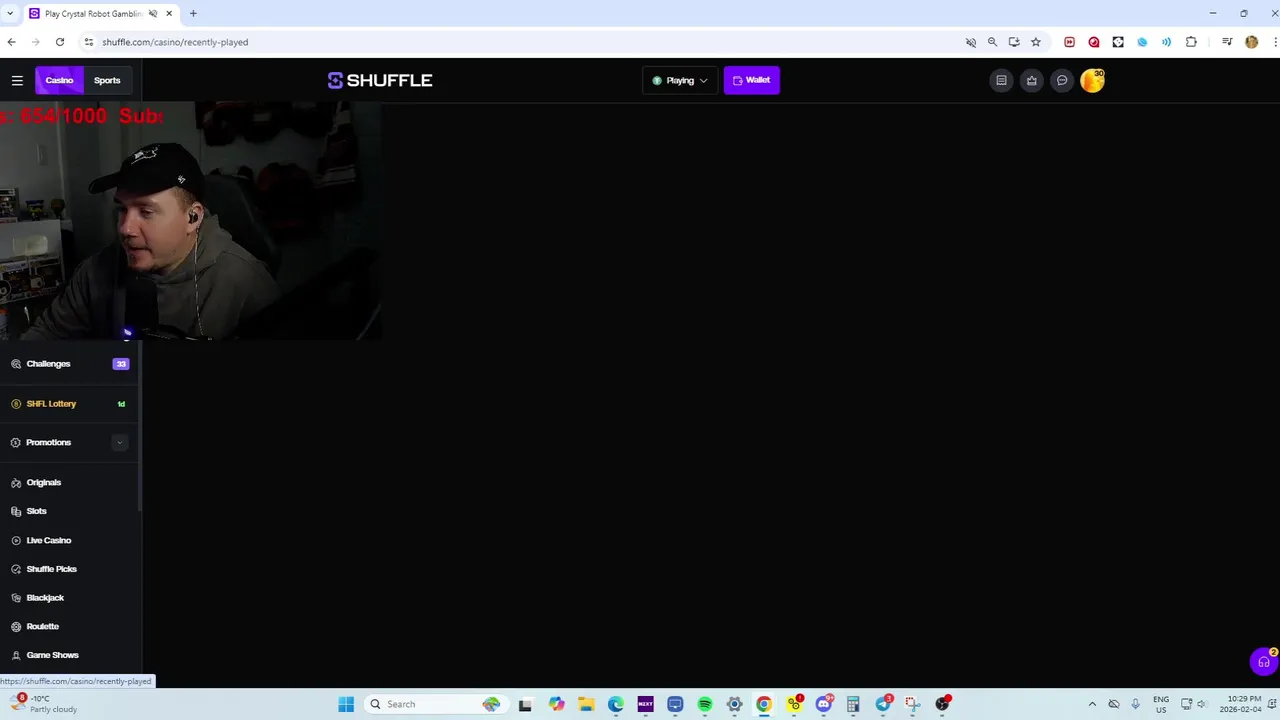This screenshot has height=720, width=1280.
Task: Open Chrome tab search dropdown
Action: 10,13
